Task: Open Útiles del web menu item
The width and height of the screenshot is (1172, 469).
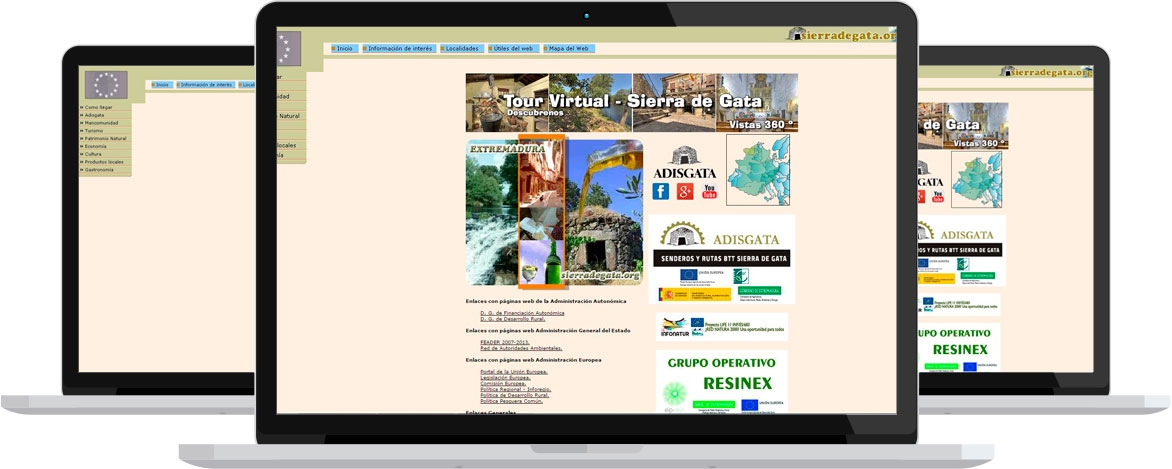Action: [x=513, y=49]
